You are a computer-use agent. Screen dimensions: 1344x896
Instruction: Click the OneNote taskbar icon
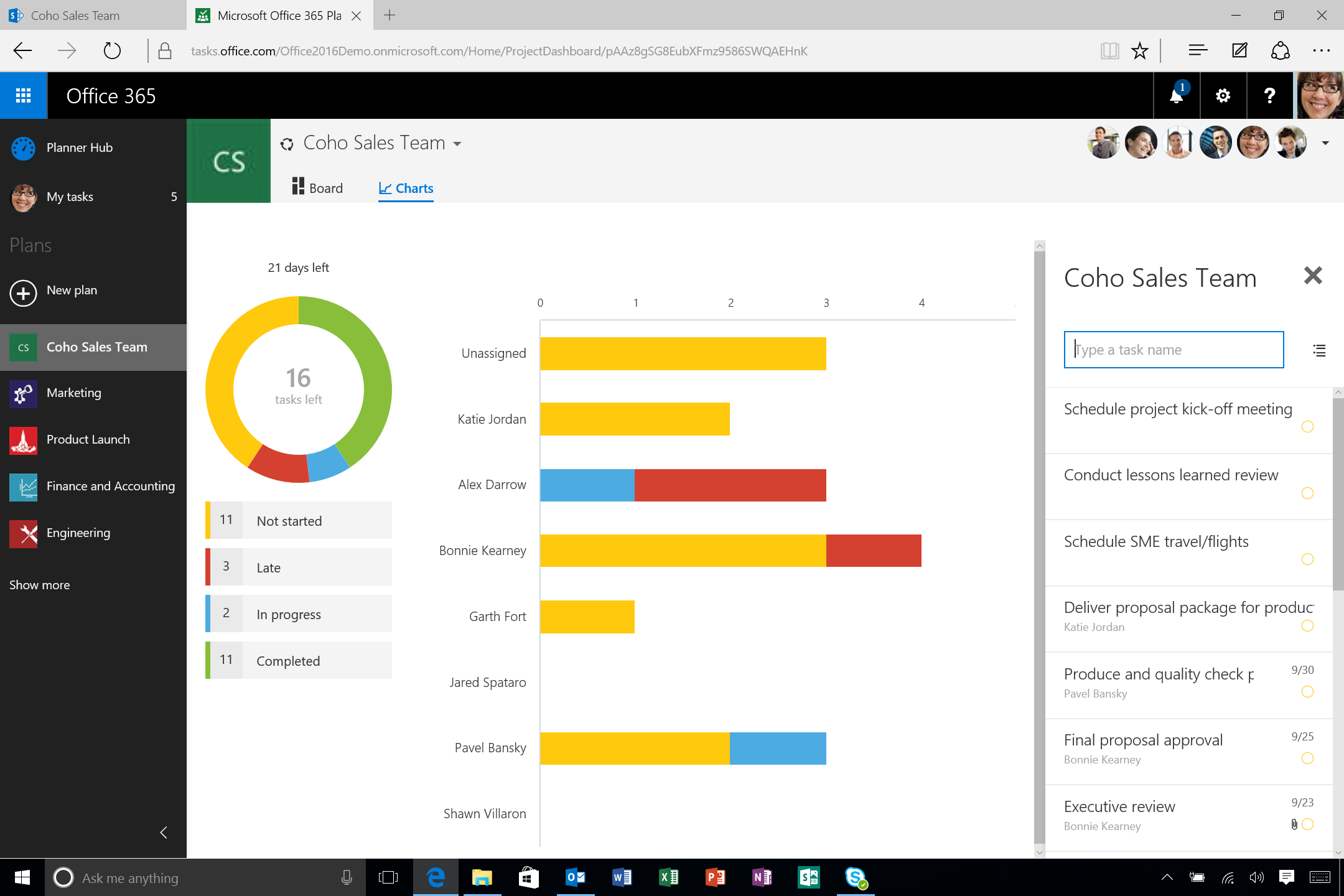tap(763, 878)
